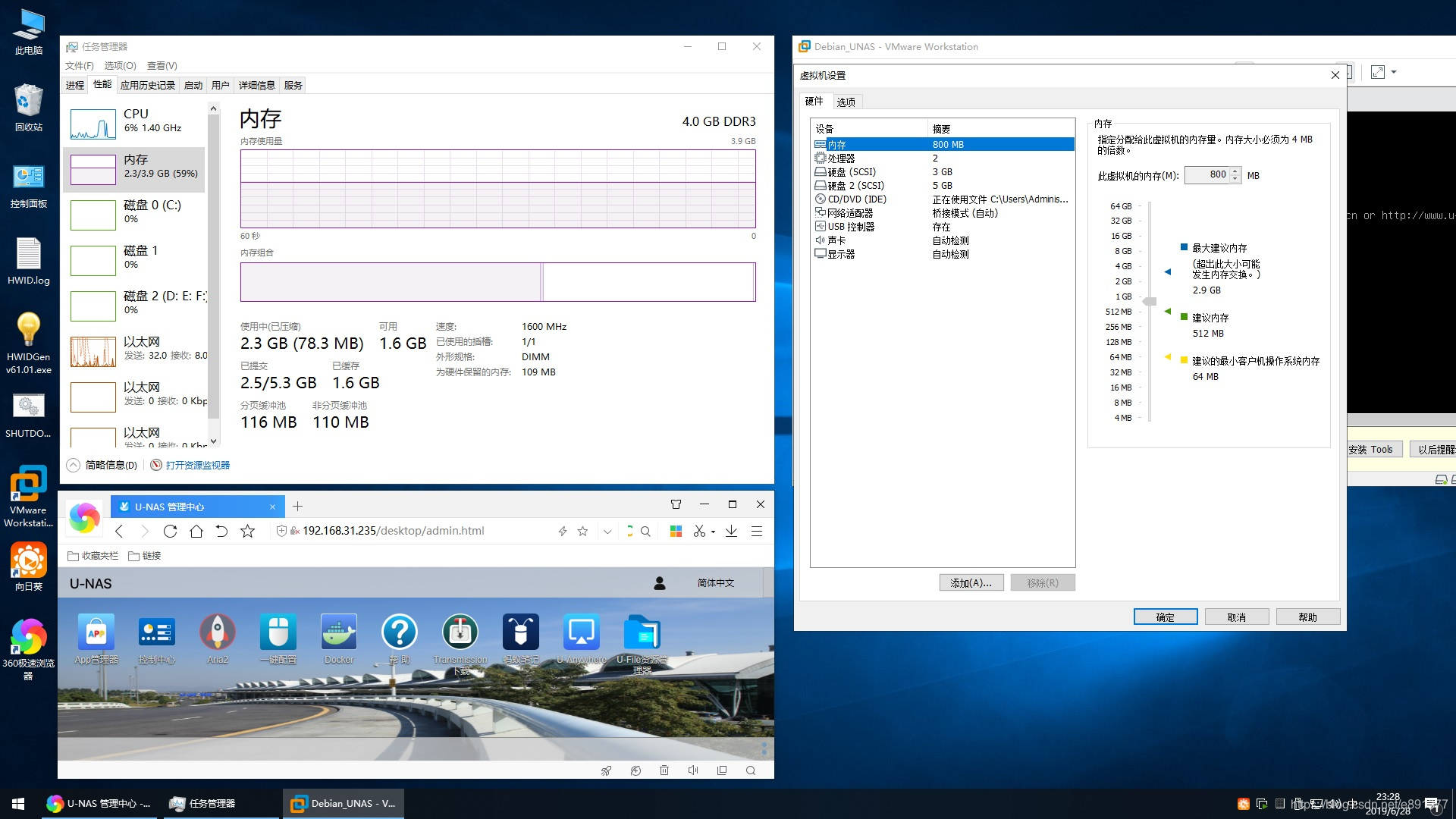The width and height of the screenshot is (1456, 819).
Task: Click browser bottom trash icon
Action: coord(664,770)
